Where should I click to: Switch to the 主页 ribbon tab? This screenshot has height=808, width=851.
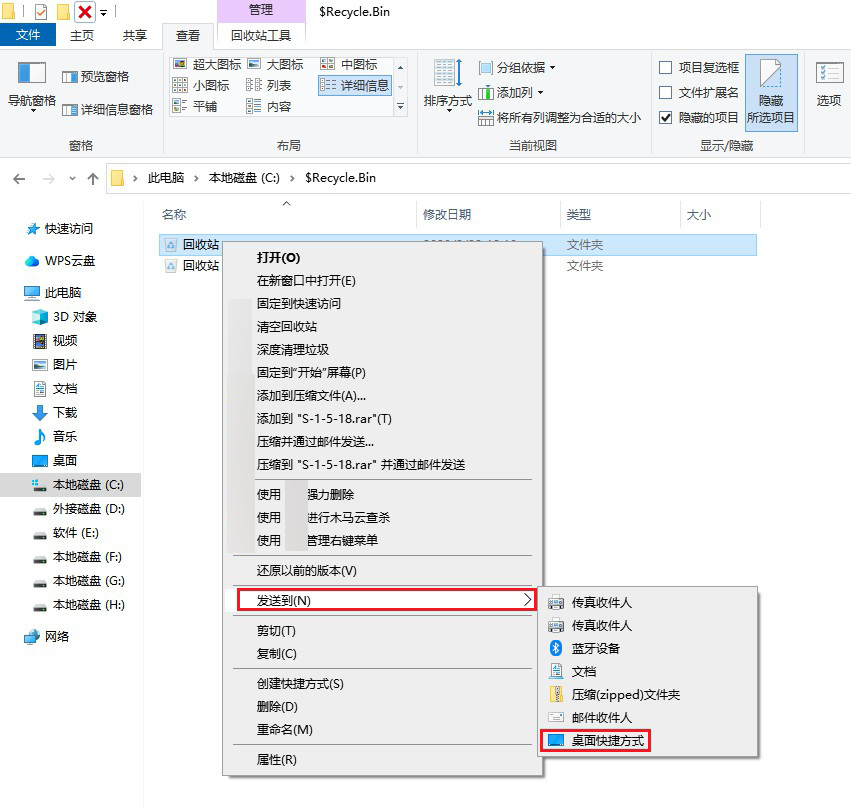83,34
